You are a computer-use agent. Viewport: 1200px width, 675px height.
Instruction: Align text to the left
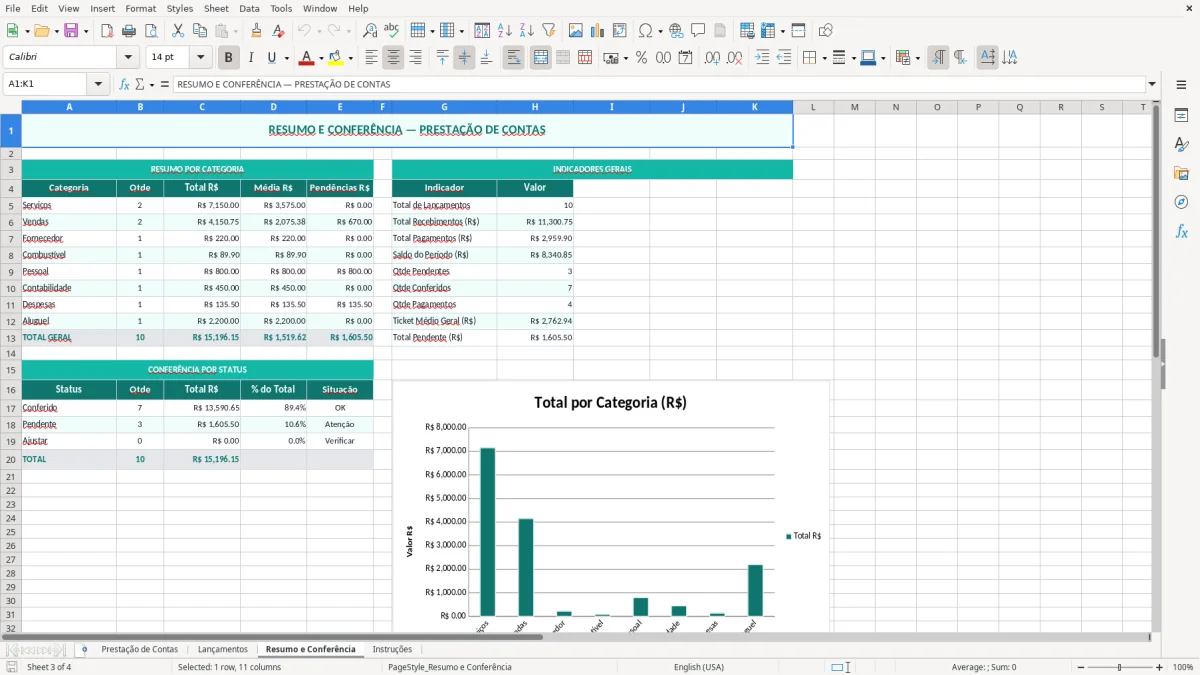point(372,58)
